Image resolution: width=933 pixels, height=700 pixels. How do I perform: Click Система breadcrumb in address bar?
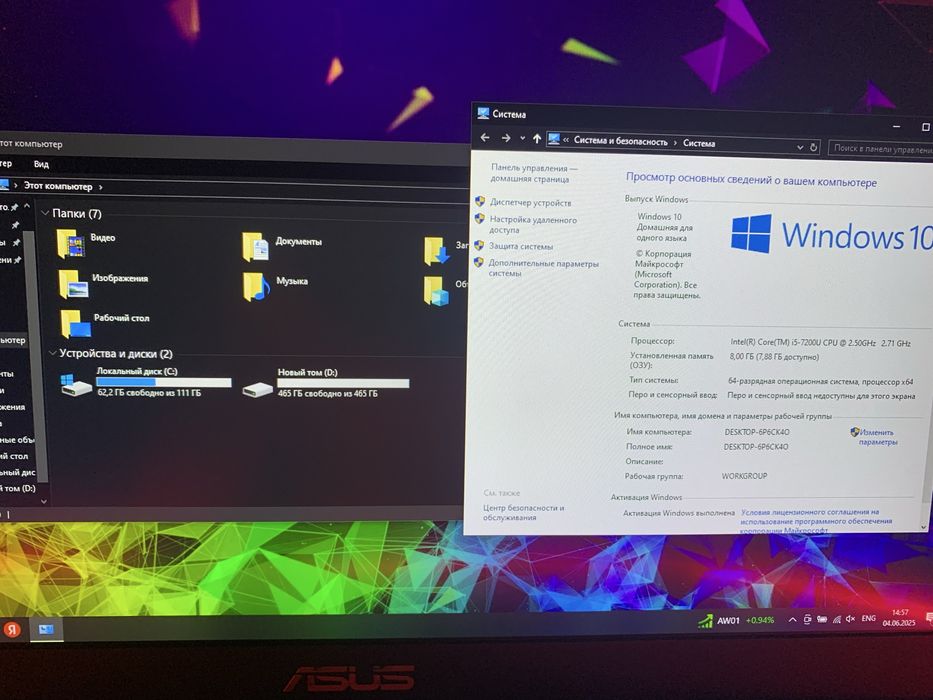tap(699, 143)
